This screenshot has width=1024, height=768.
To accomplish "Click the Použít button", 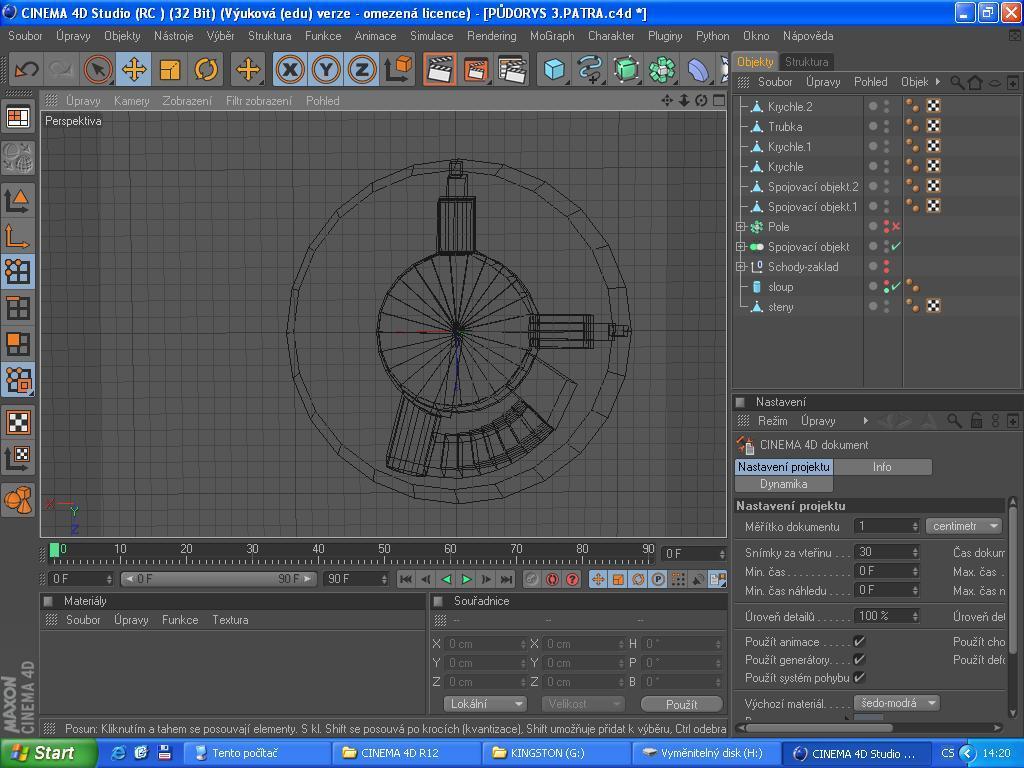I will pyautogui.click(x=681, y=704).
